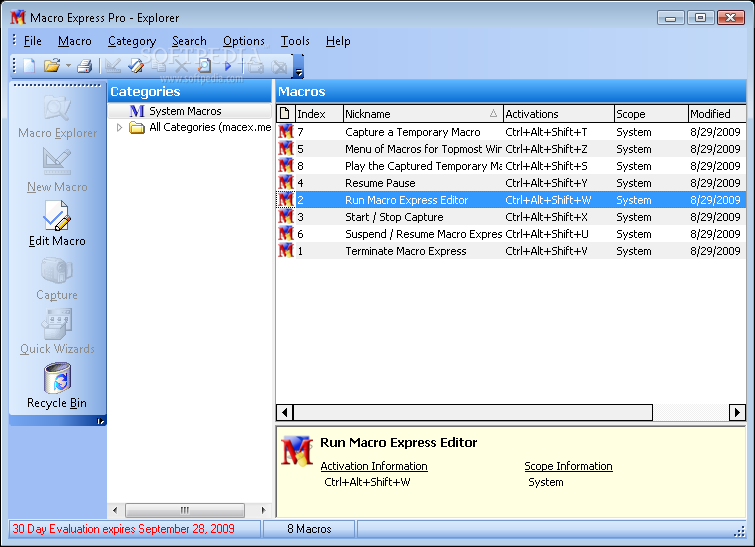Screen dimensions: 755x547
Task: Start Capture from the sidebar
Action: [57, 279]
